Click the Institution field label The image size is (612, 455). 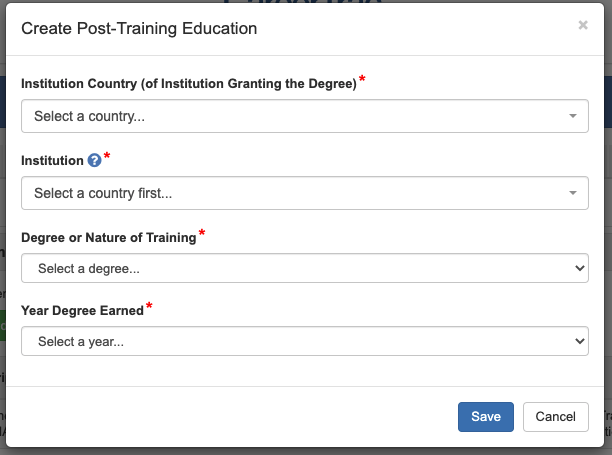click(x=52, y=161)
